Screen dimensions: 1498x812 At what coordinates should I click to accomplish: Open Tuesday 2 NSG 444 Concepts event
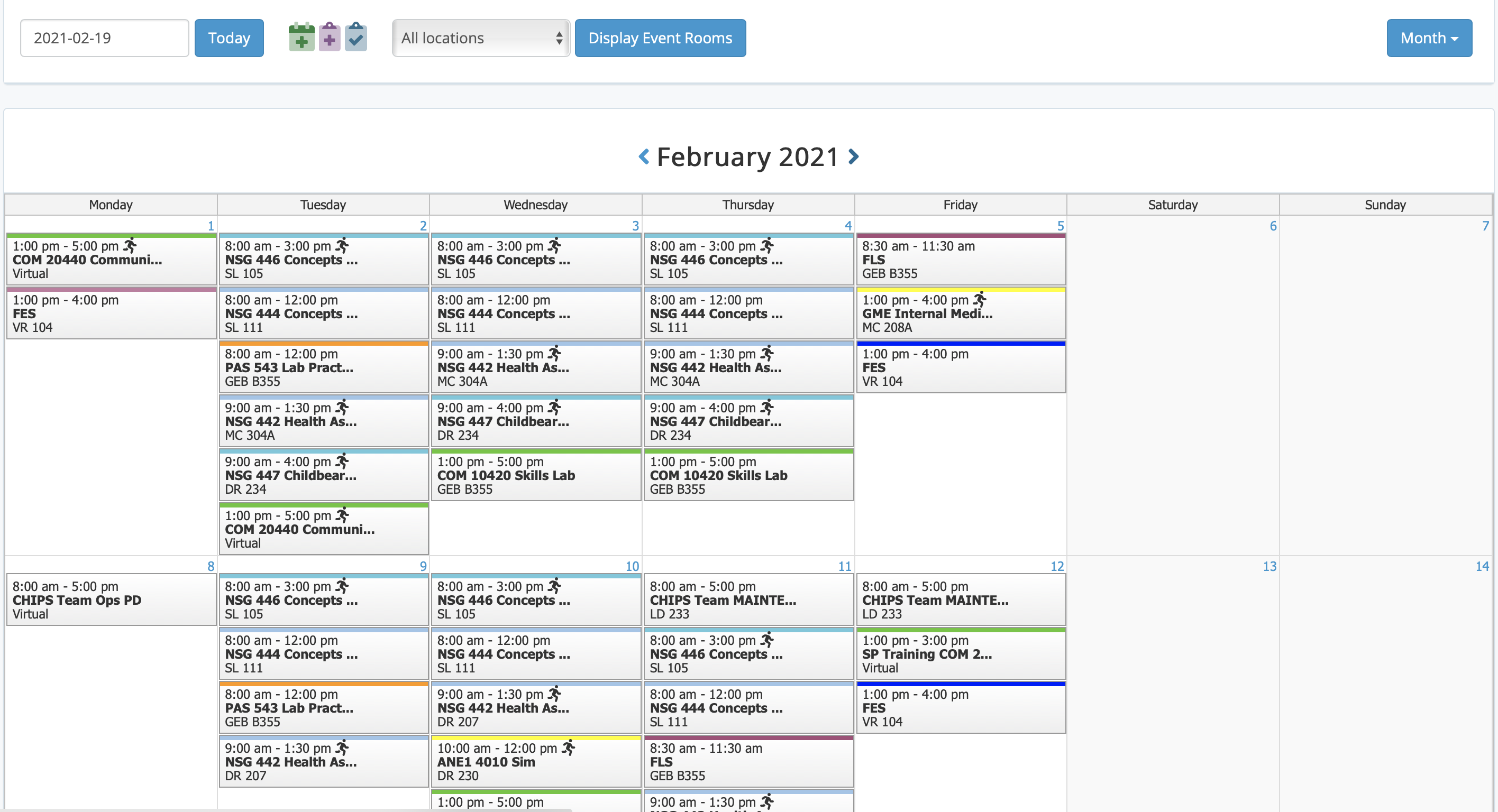pyautogui.click(x=324, y=313)
